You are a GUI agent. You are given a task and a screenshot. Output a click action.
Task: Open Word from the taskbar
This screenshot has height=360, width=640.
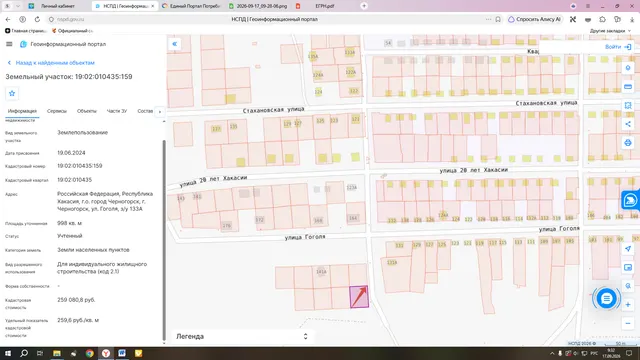122,353
